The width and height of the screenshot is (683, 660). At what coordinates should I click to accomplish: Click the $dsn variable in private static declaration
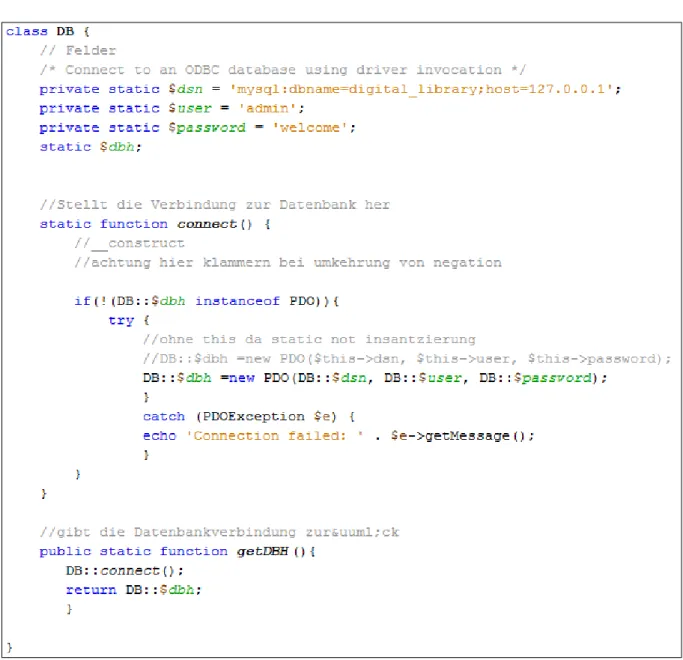[x=186, y=89]
